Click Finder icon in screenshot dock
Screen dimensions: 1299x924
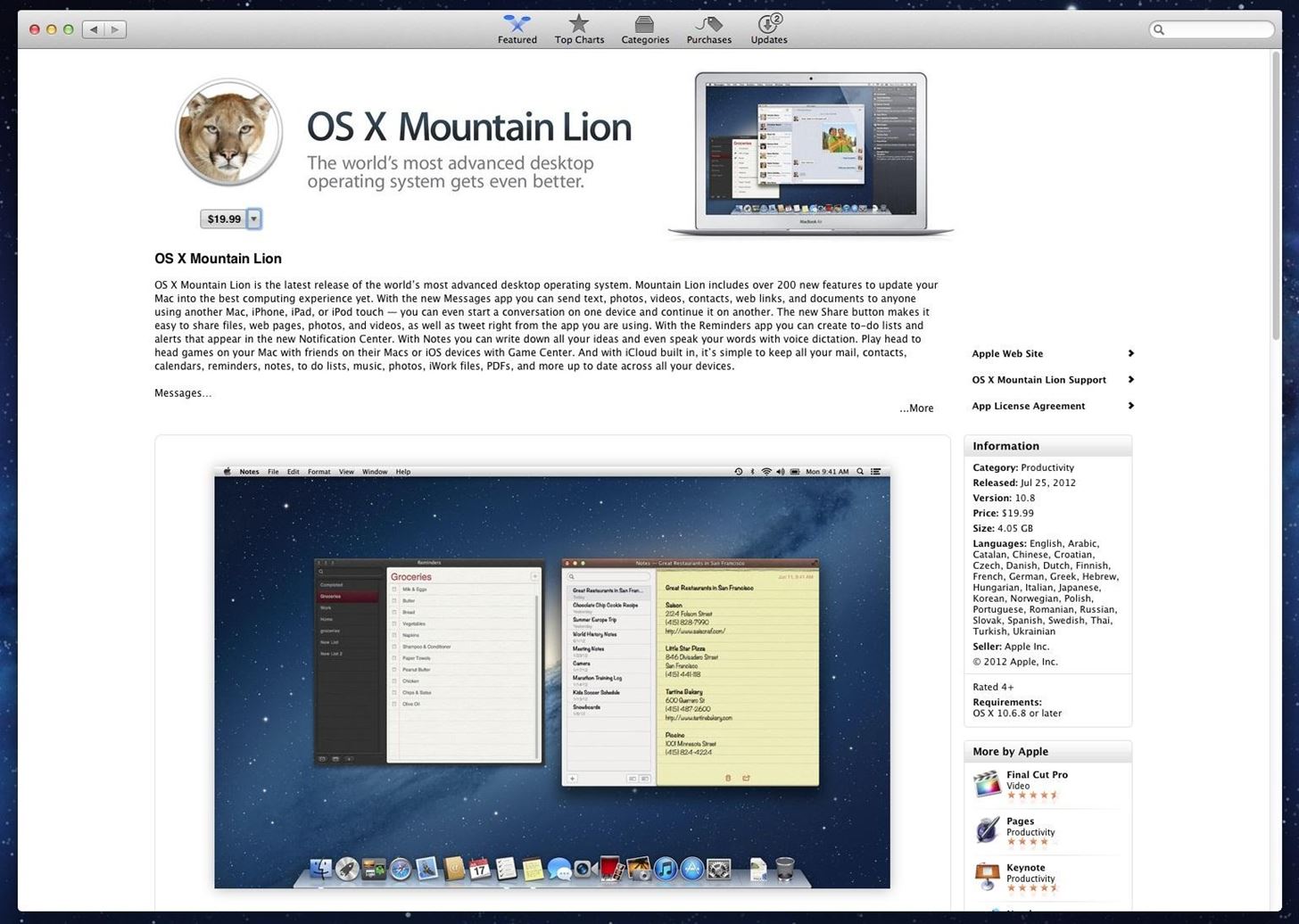click(x=320, y=868)
